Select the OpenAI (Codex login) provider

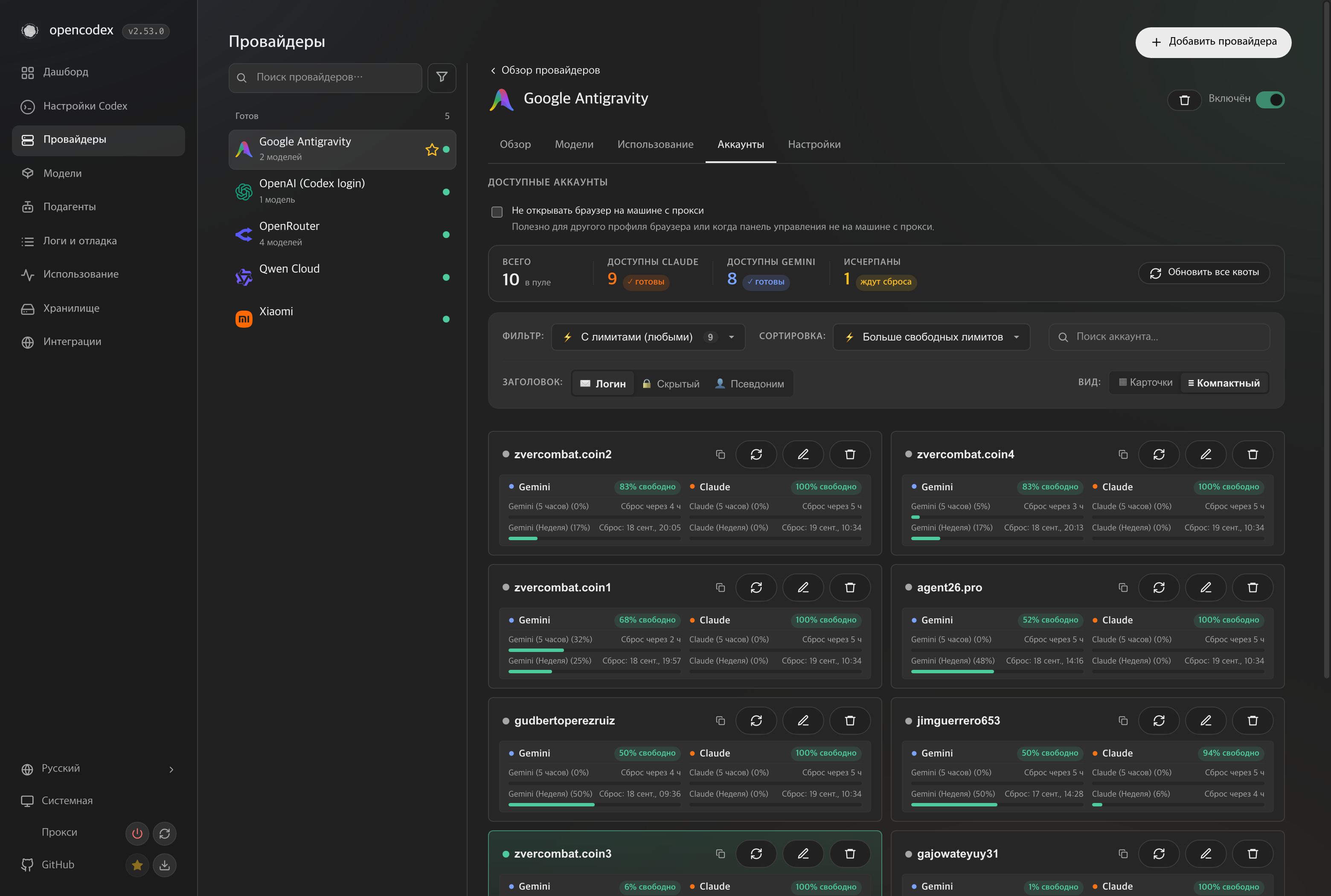coord(342,192)
